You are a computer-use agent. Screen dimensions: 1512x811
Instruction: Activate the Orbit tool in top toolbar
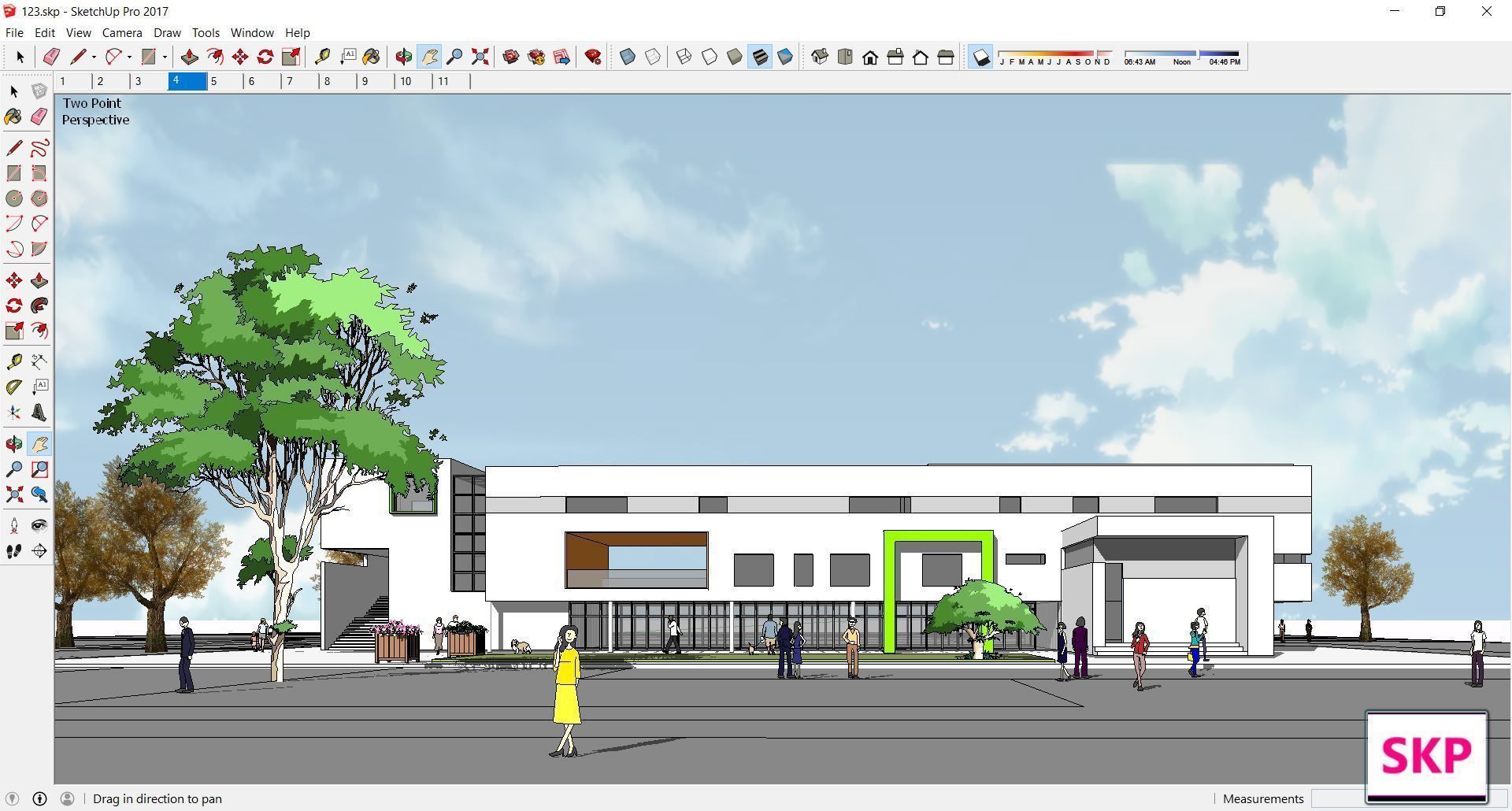pyautogui.click(x=404, y=57)
